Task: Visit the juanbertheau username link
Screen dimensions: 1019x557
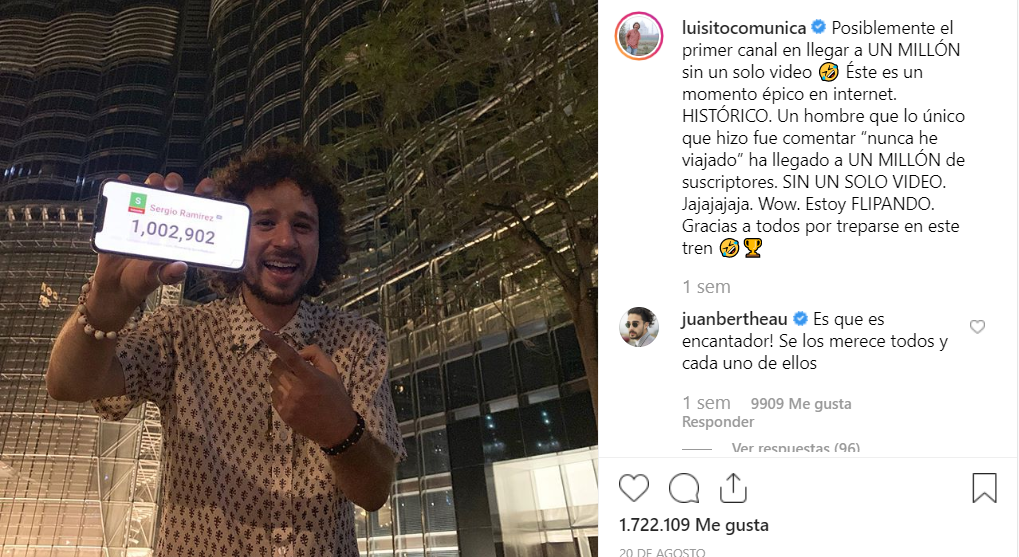Action: click(734, 319)
